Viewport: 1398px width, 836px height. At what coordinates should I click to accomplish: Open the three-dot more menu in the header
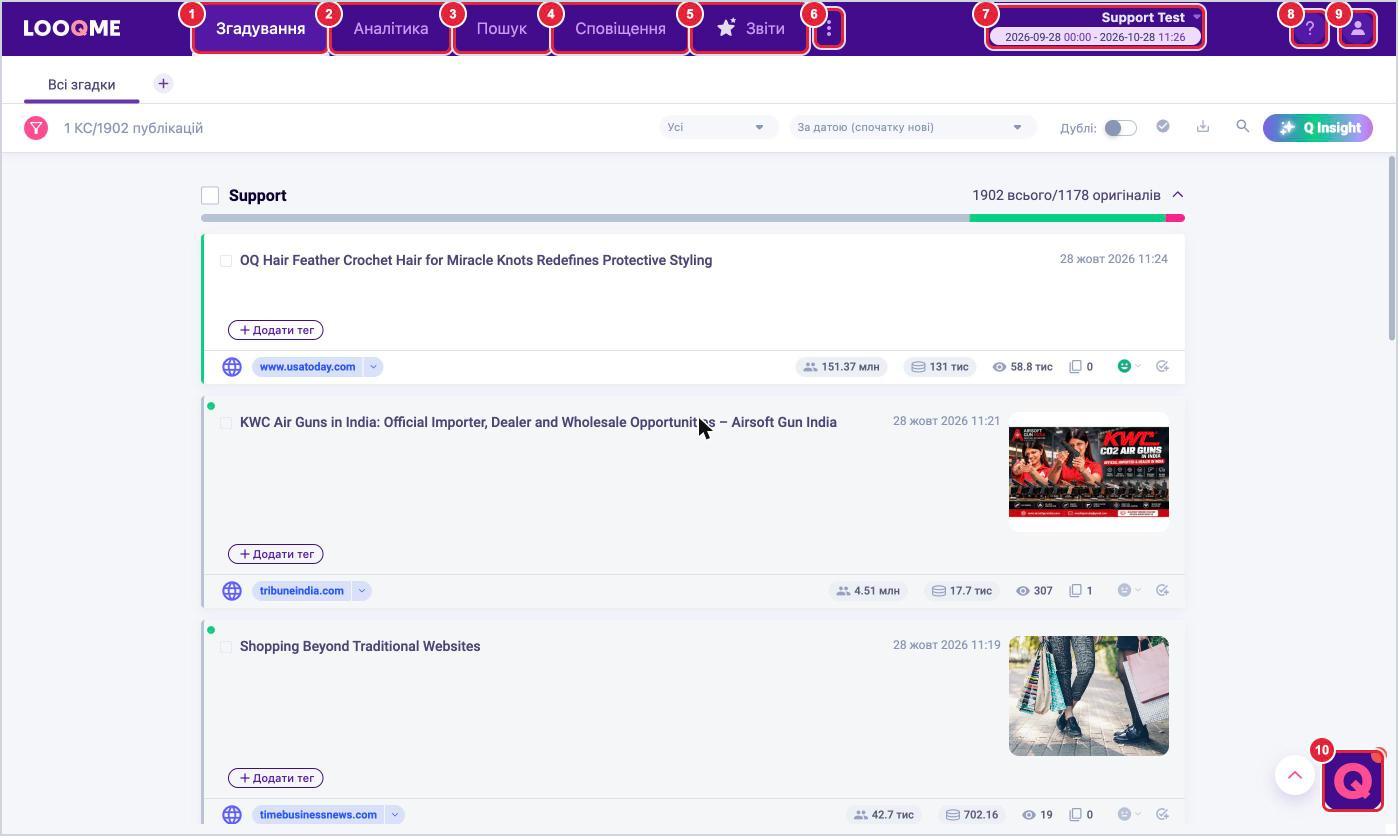(829, 29)
